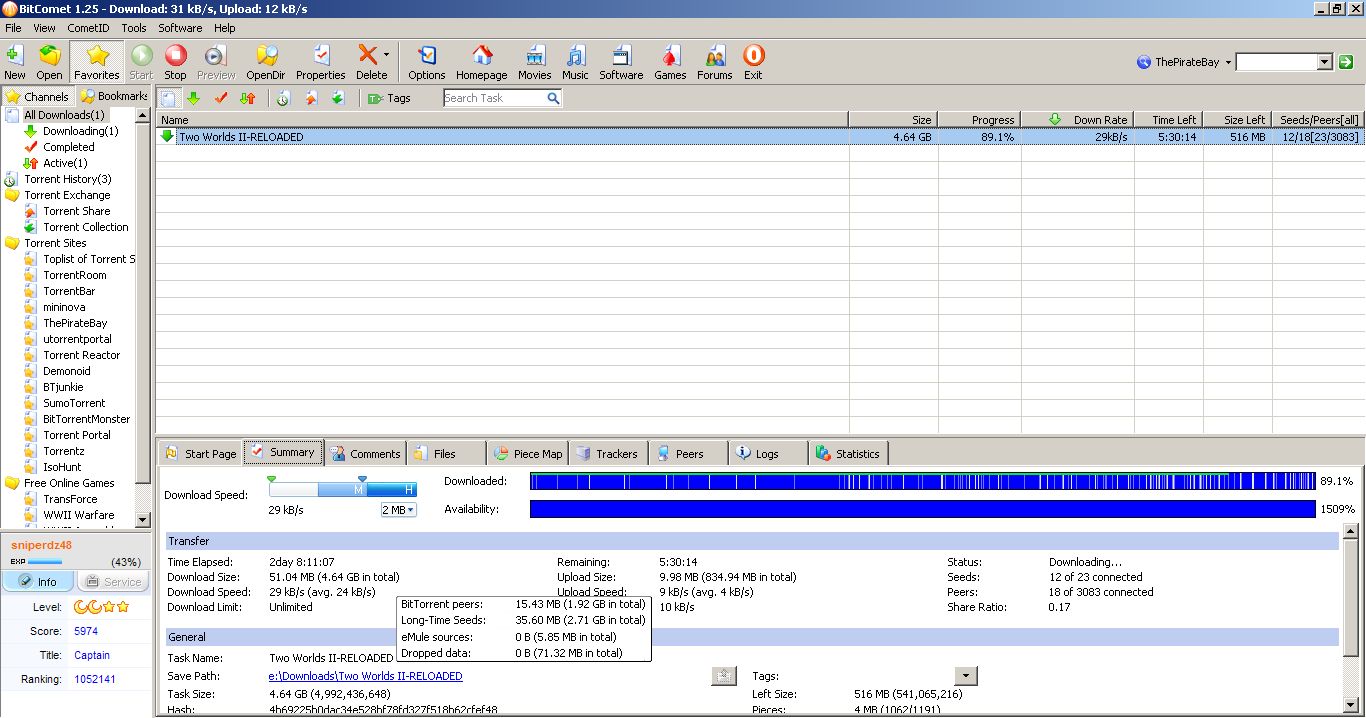
Task: Click sidebar tree scrollbar down arrow
Action: point(143,520)
